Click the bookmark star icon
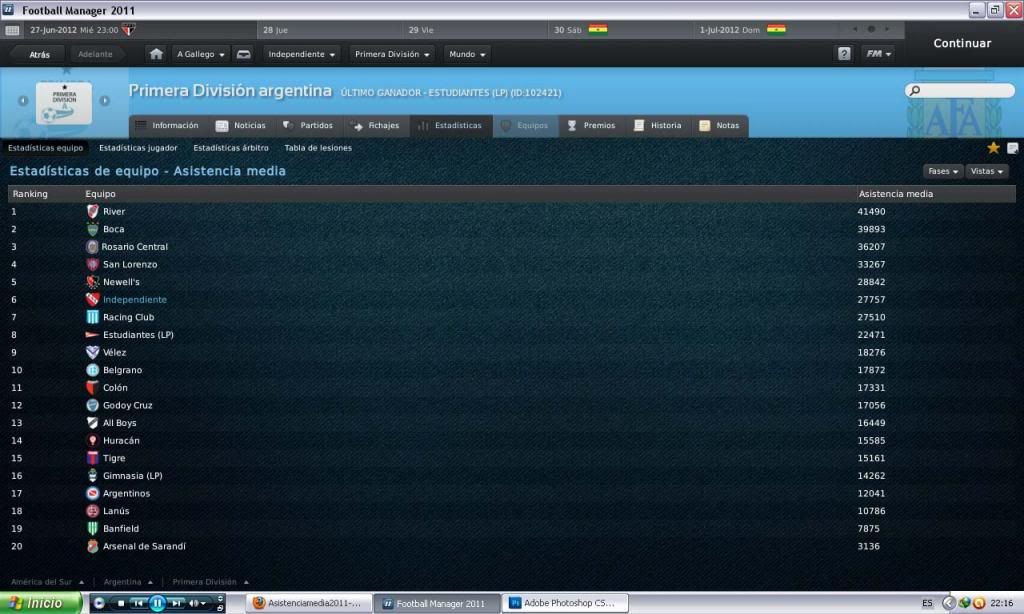 [x=993, y=148]
